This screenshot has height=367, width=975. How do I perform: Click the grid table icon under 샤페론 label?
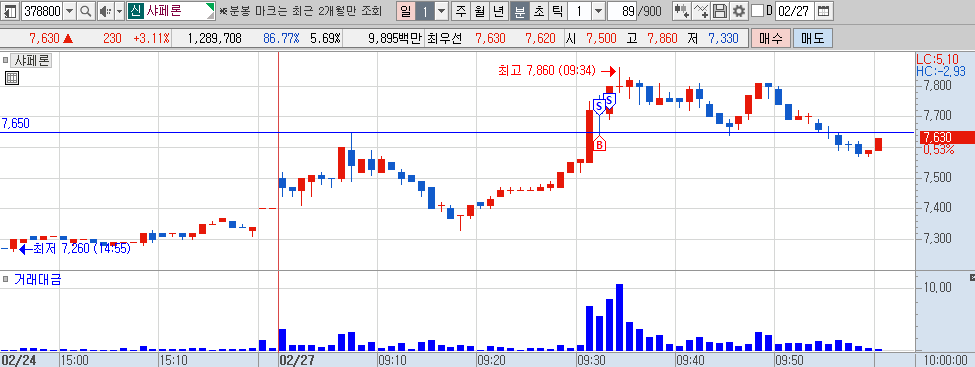coord(12,78)
